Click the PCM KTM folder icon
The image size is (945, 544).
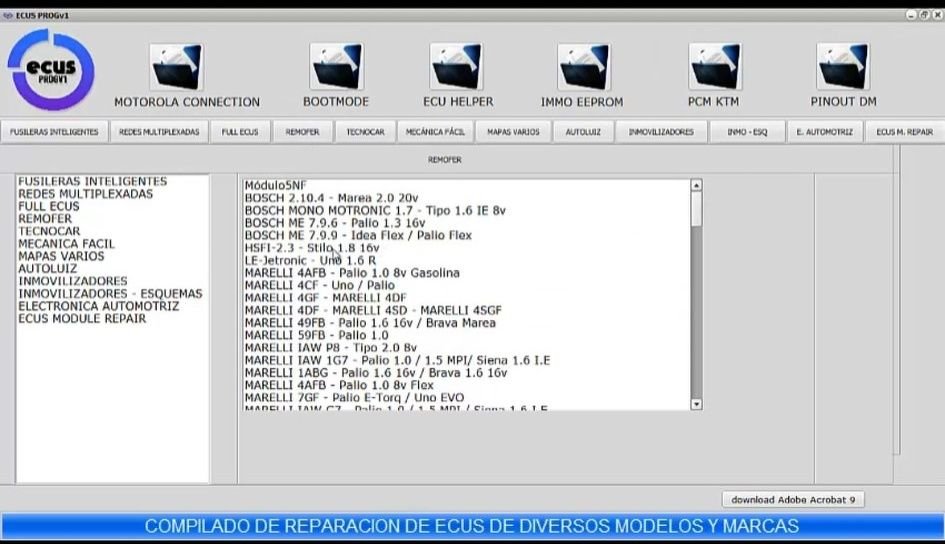(714, 67)
